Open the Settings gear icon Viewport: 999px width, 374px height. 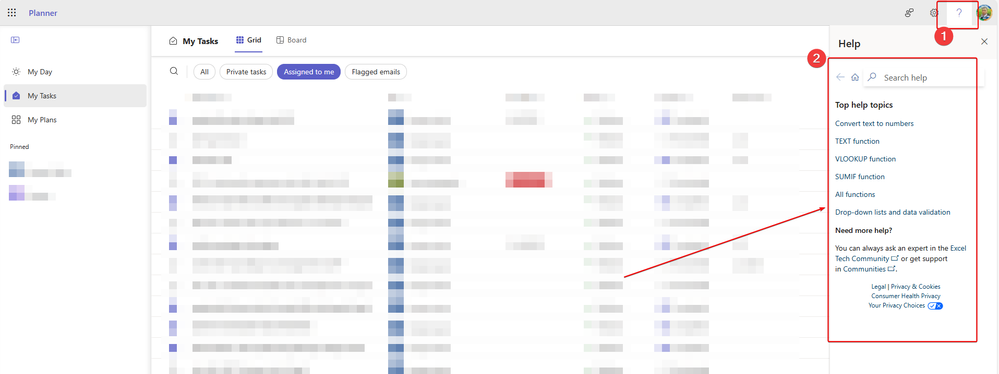click(934, 13)
